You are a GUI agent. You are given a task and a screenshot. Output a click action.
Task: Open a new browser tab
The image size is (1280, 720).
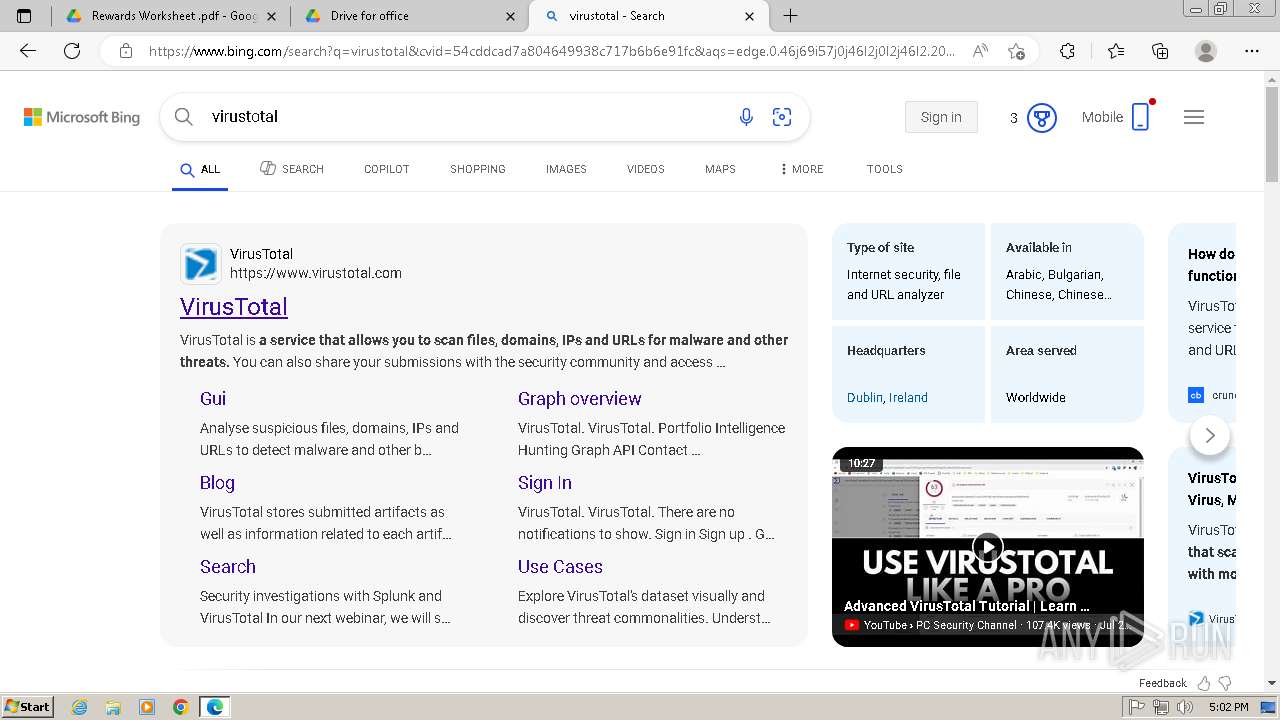click(790, 16)
